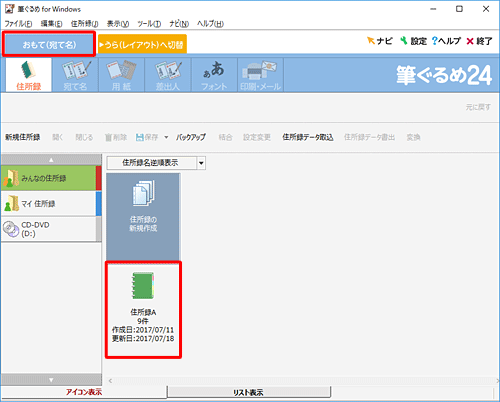Switch to アイコン表示 icon view
Viewport: 500px width, 402px height.
84,392
